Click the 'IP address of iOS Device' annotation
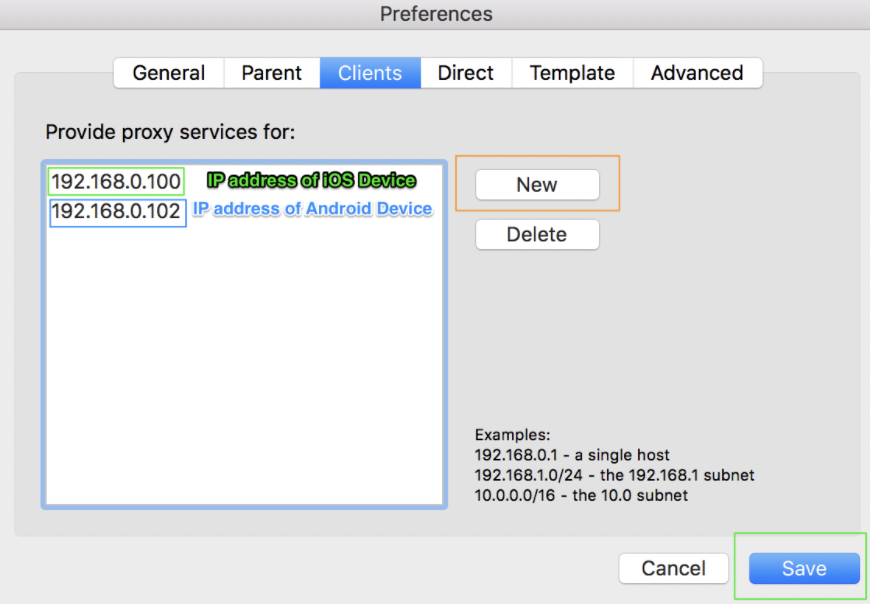Viewport: 878px width, 604px height. [x=311, y=181]
